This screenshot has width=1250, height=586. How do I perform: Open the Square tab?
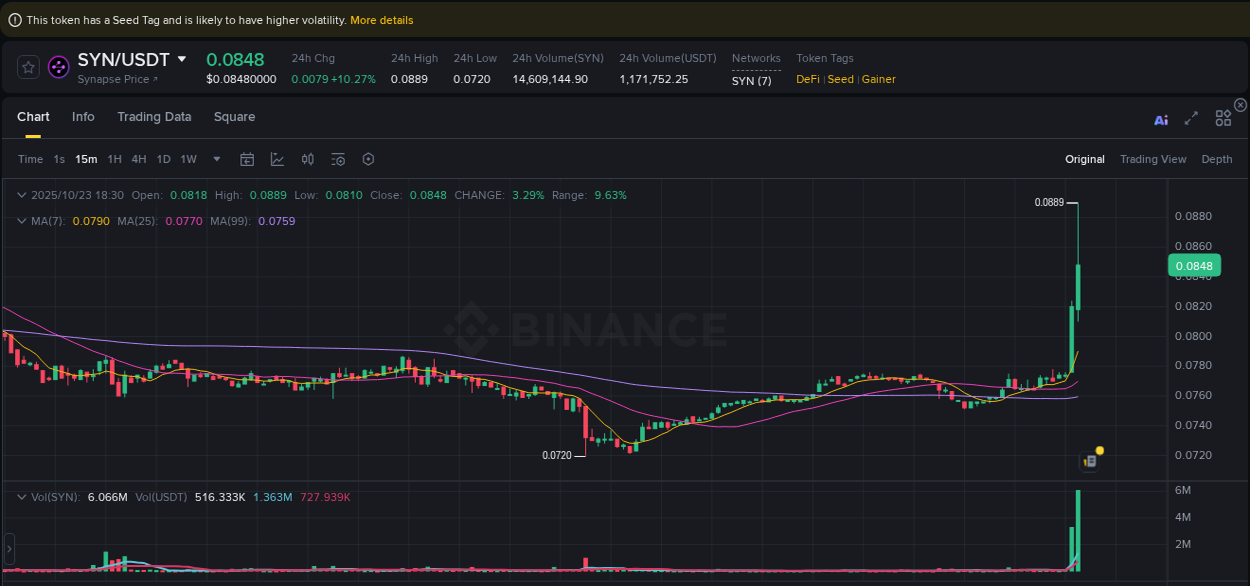[x=234, y=117]
